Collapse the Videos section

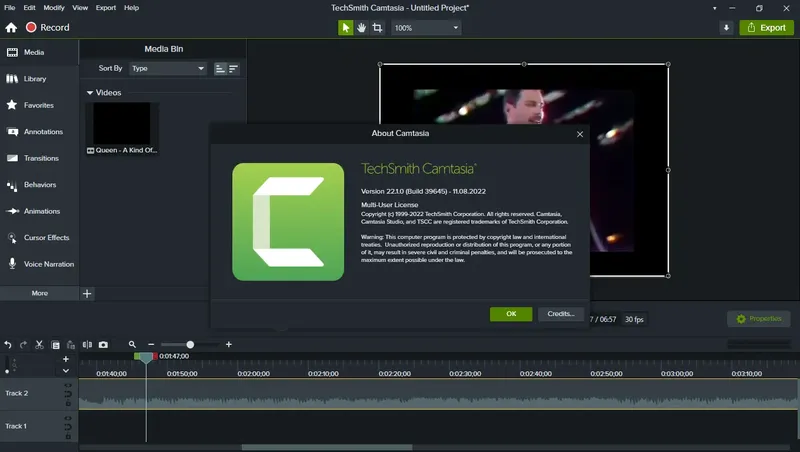pos(90,93)
